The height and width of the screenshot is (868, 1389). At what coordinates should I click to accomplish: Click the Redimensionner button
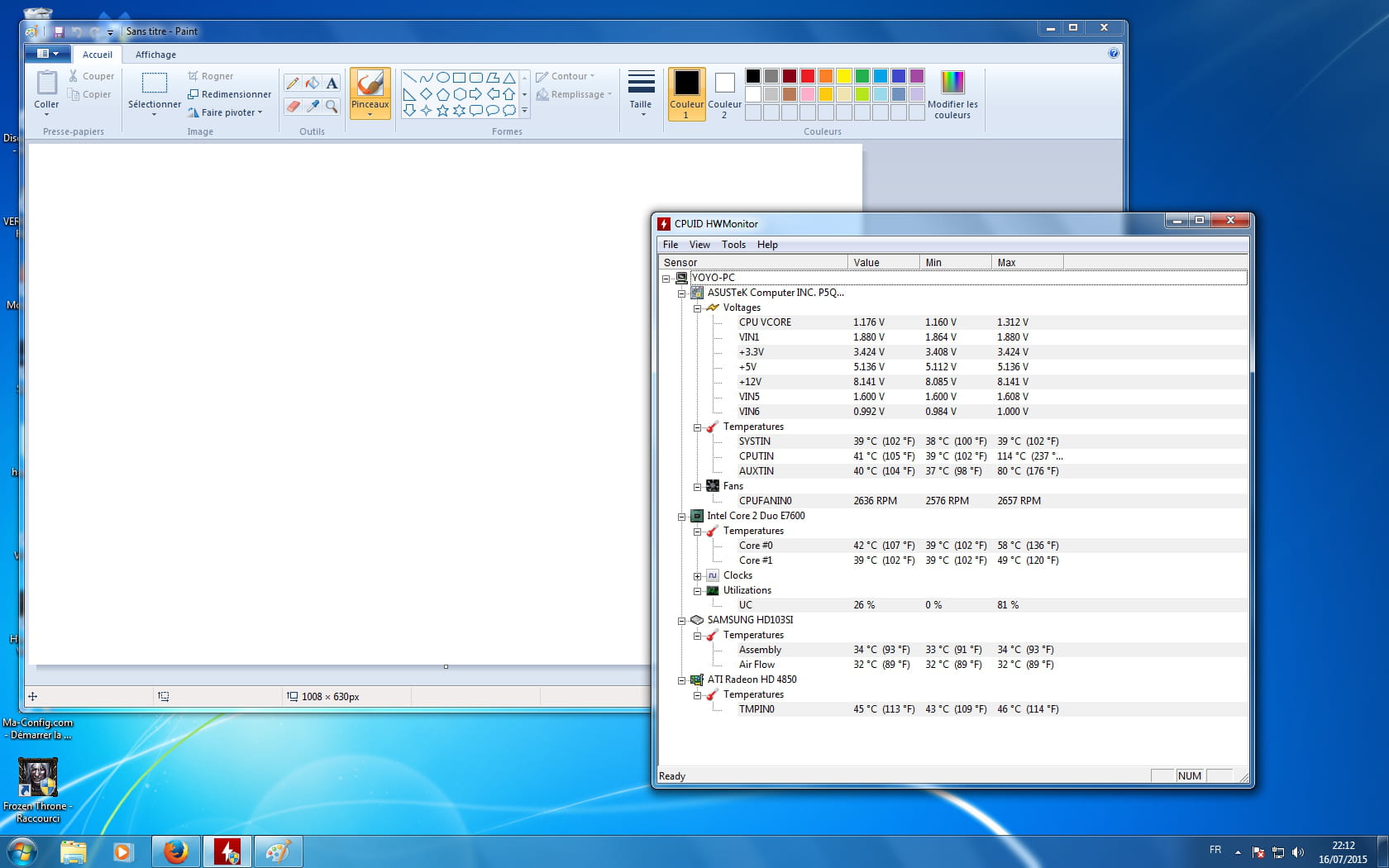pyautogui.click(x=230, y=94)
